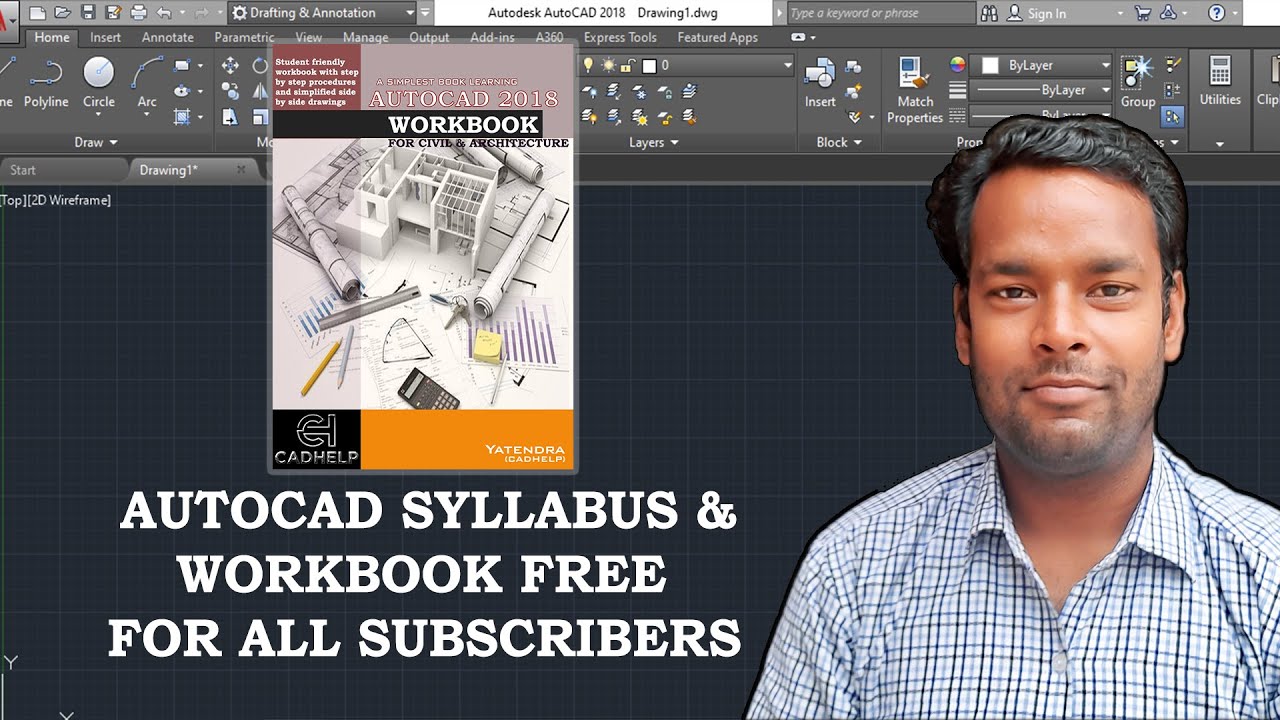The image size is (1280, 720).
Task: Open Quick Access Toolbar customize arrow
Action: tap(426, 13)
